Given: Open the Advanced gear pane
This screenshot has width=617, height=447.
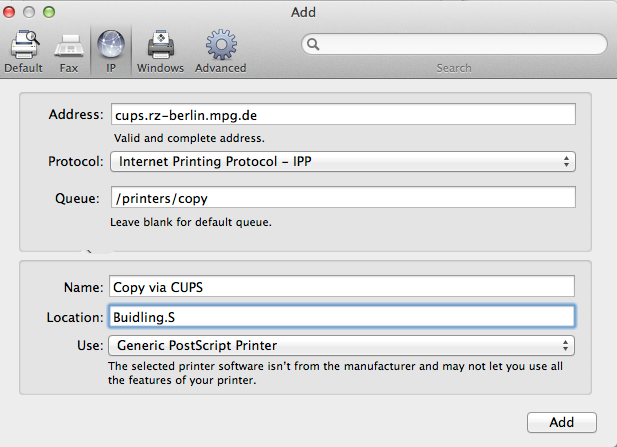Looking at the screenshot, I should tap(220, 50).
